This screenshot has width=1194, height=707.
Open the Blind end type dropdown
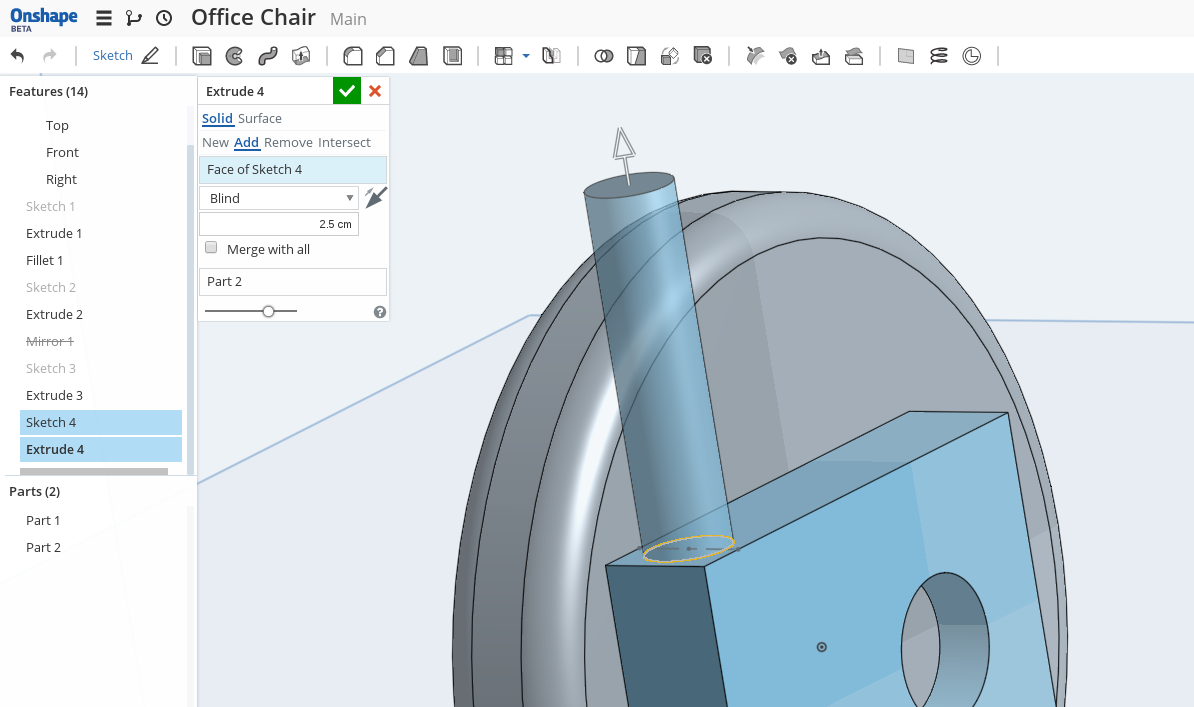(x=279, y=198)
